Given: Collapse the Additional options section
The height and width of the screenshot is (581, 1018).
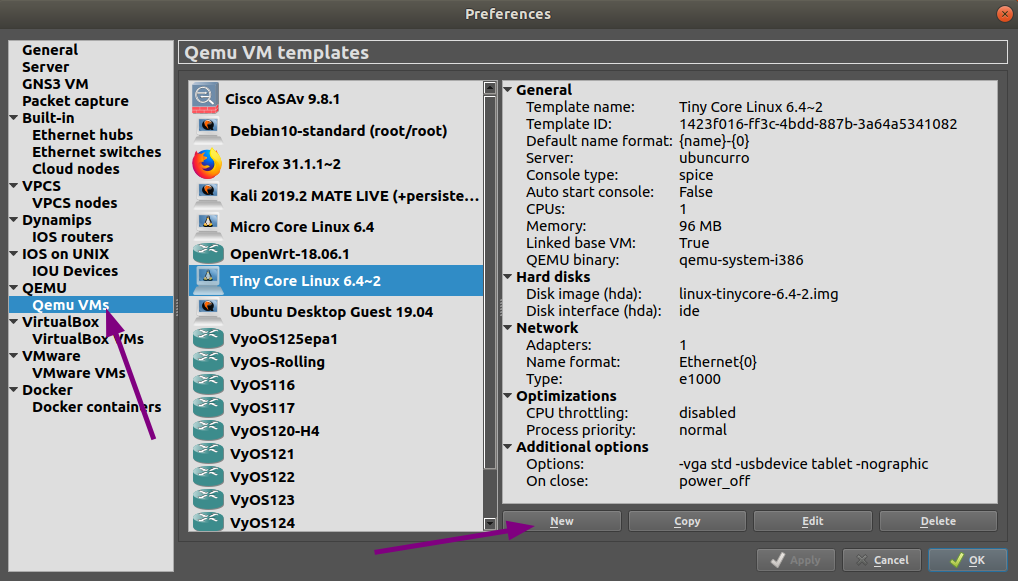Looking at the screenshot, I should pyautogui.click(x=508, y=447).
